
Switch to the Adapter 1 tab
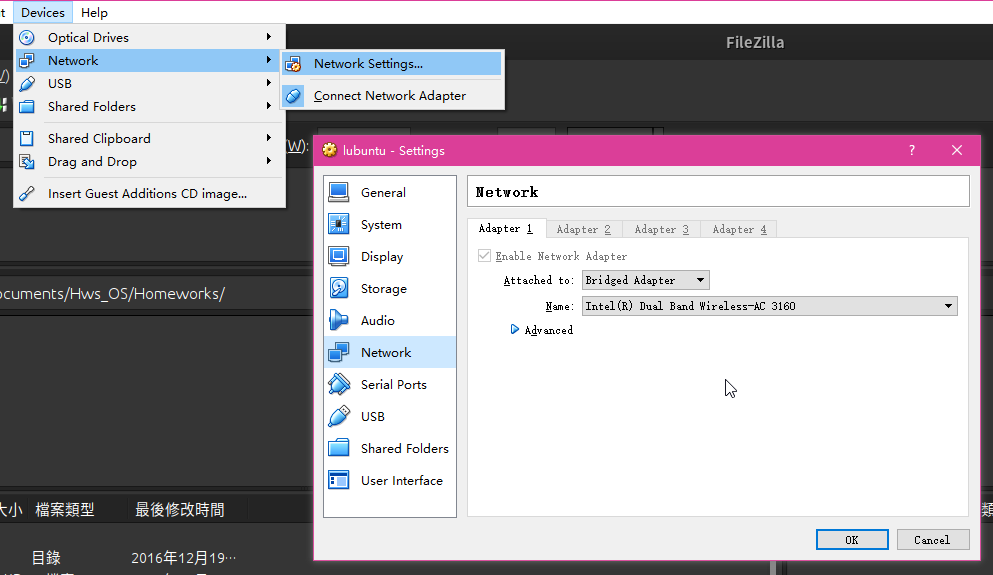(x=506, y=229)
